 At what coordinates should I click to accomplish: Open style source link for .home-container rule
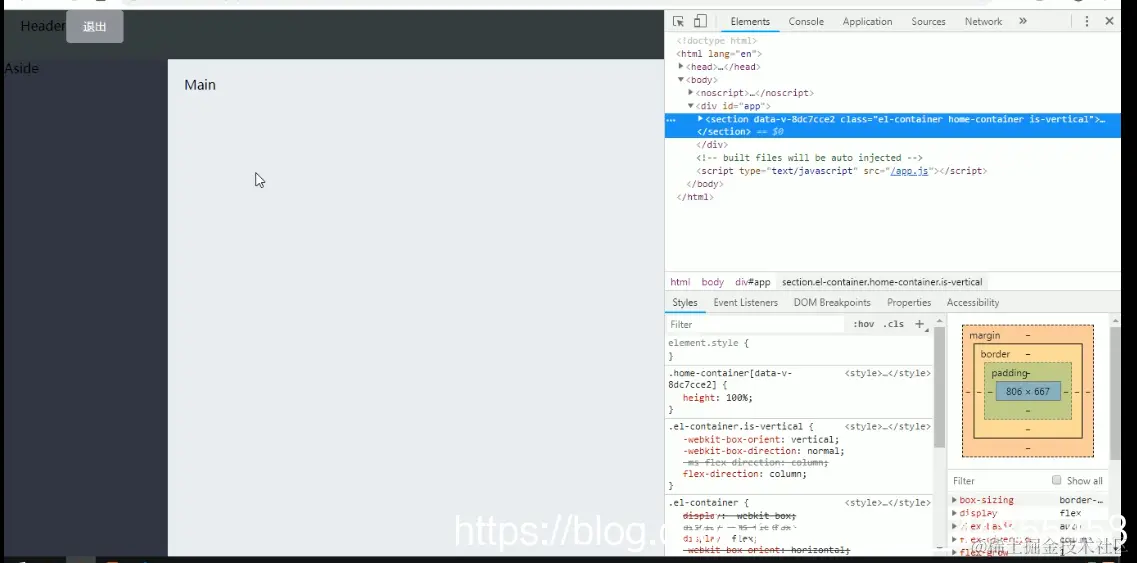[888, 373]
